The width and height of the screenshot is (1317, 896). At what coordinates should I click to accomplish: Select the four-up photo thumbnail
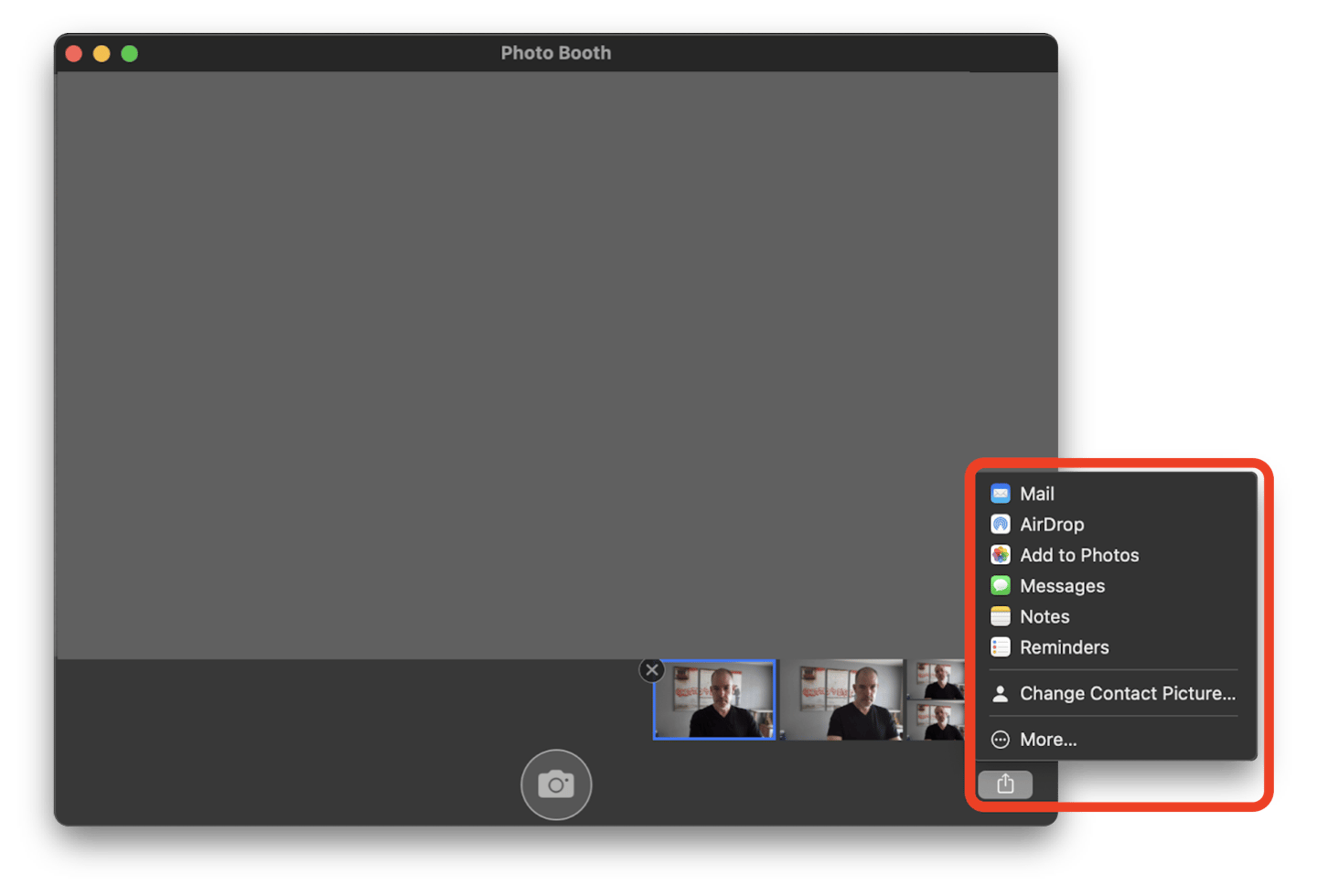coord(937,699)
